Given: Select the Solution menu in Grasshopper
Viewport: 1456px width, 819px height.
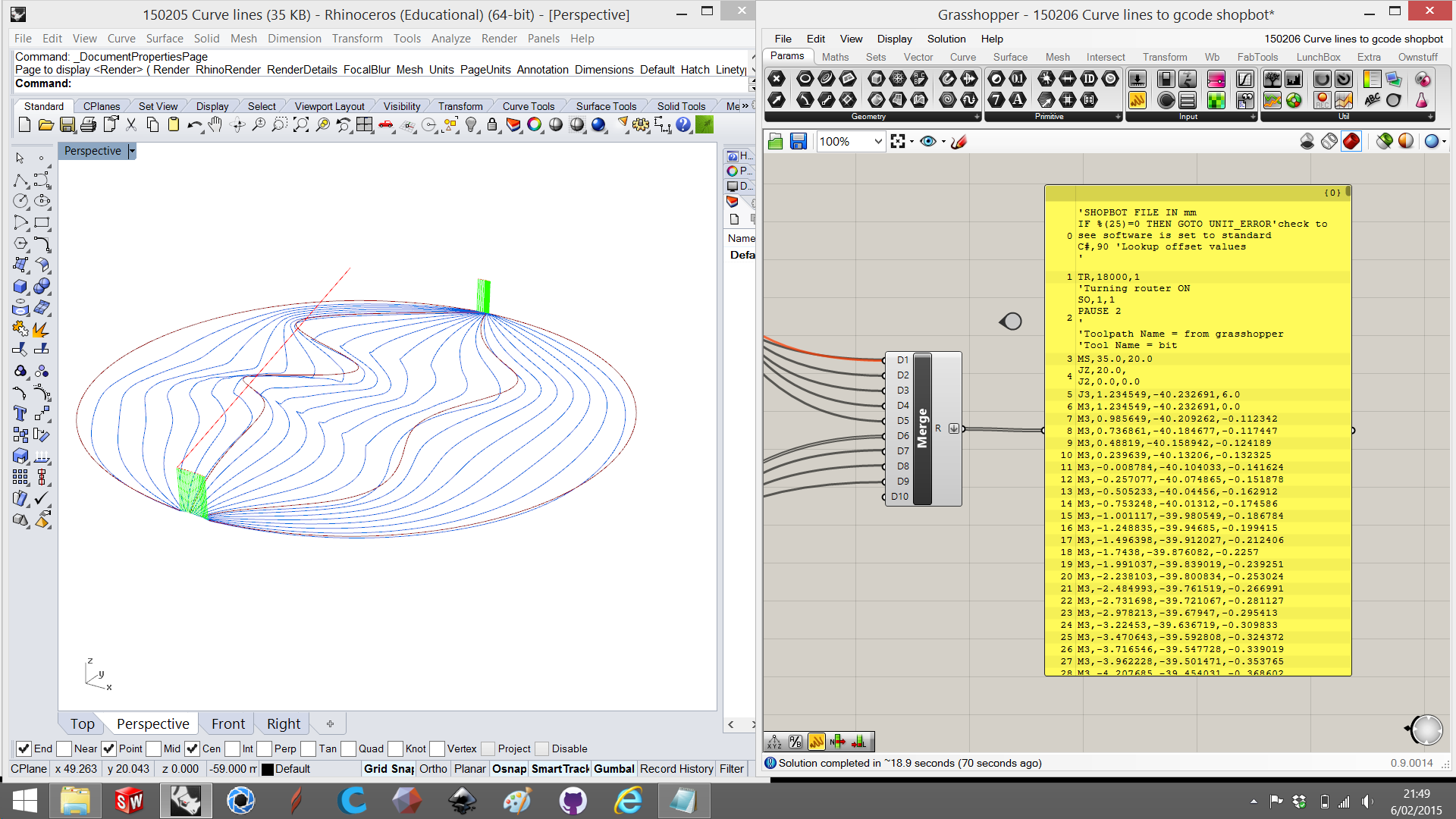Looking at the screenshot, I should [944, 39].
